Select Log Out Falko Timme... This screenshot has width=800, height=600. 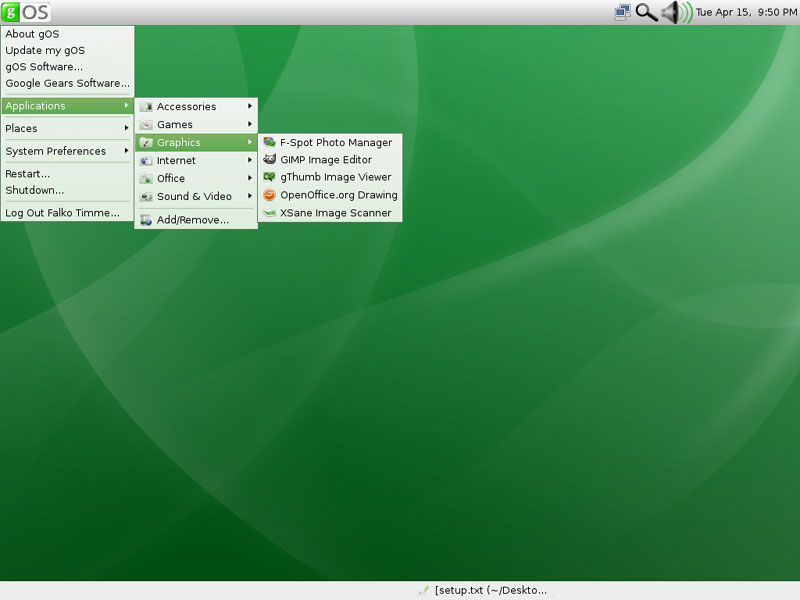[x=62, y=213]
